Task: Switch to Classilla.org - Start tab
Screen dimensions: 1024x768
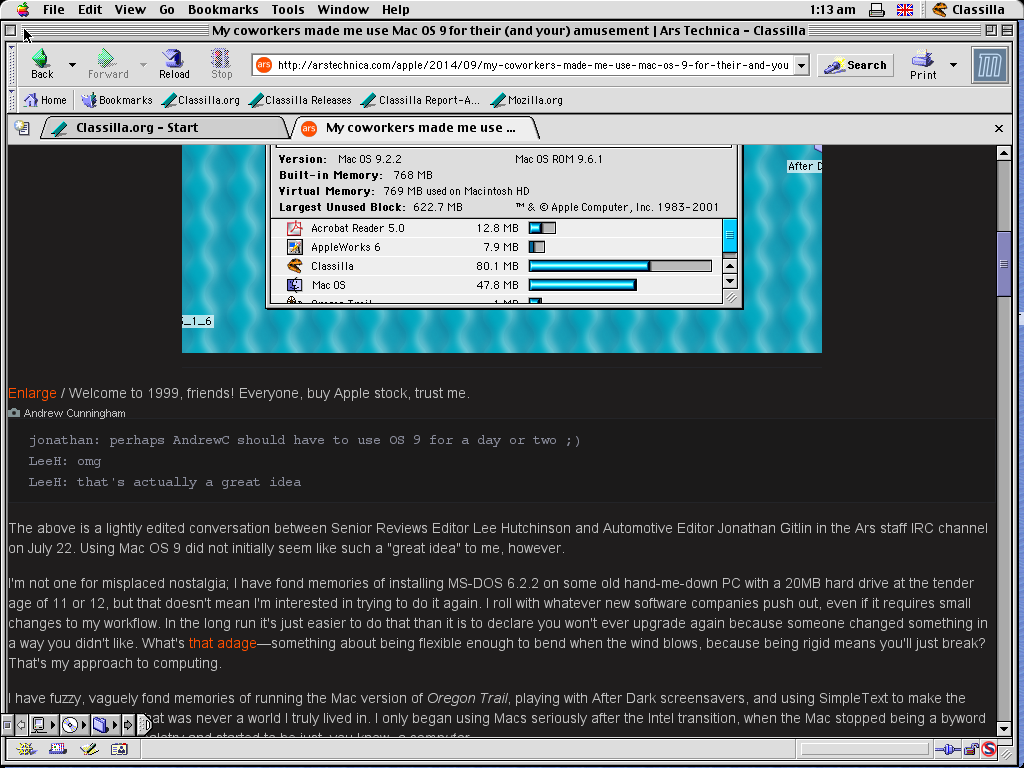Action: click(163, 127)
